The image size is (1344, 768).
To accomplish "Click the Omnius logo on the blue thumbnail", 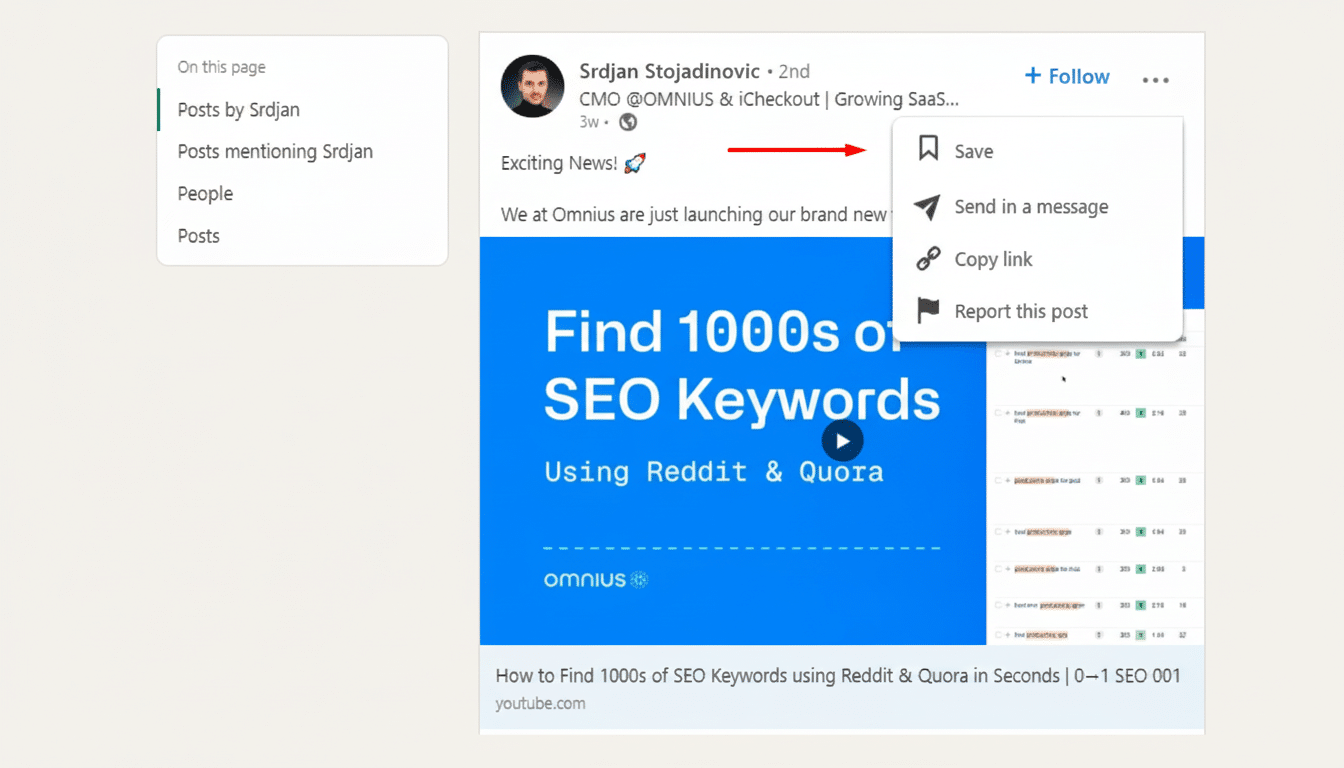I will pos(596,579).
